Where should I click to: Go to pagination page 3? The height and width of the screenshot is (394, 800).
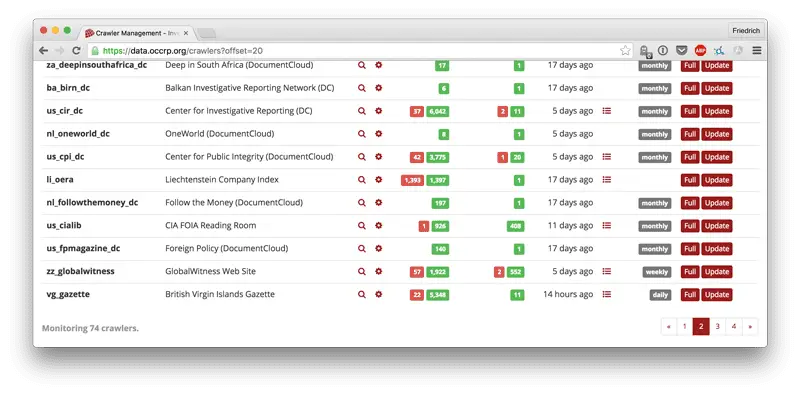click(717, 327)
